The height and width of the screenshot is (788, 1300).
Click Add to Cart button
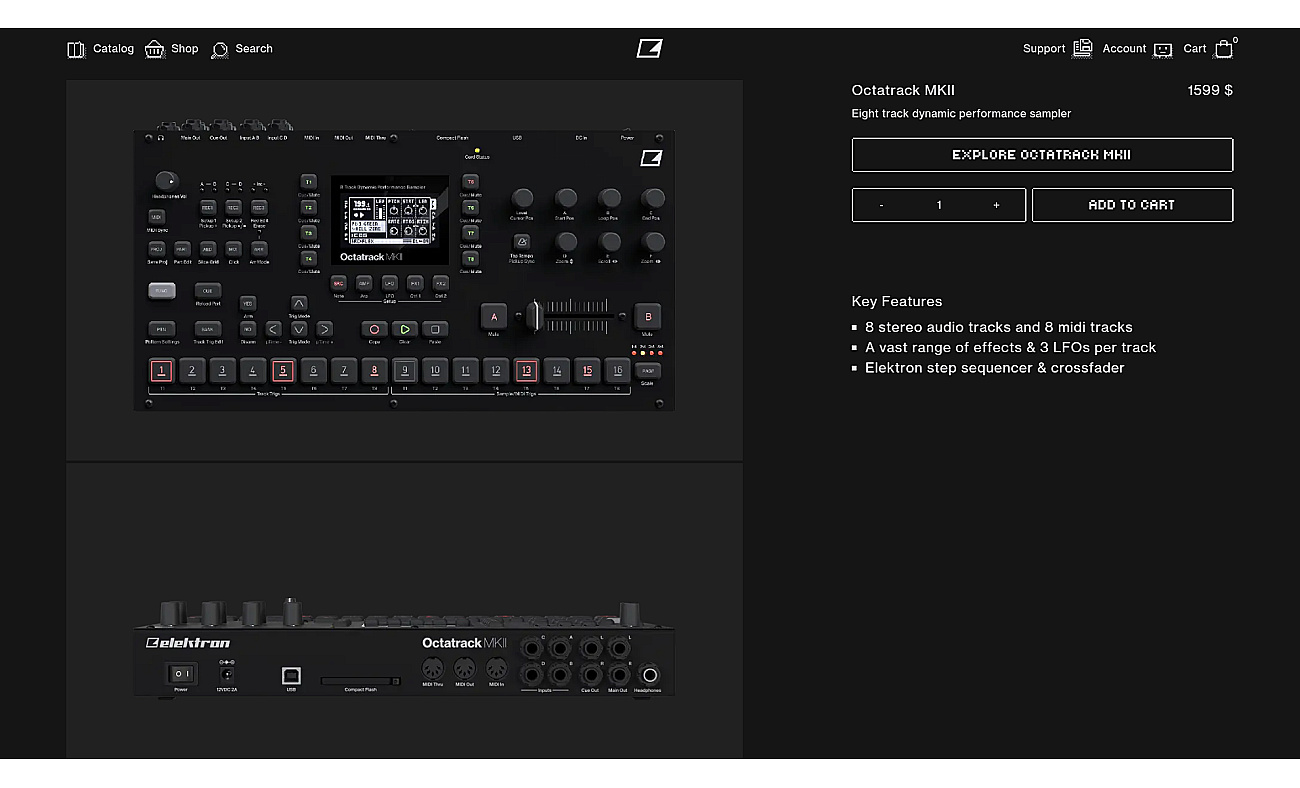(1132, 205)
